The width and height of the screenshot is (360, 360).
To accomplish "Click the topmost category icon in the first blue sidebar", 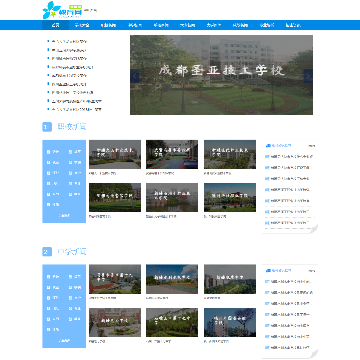I will point(48,152).
